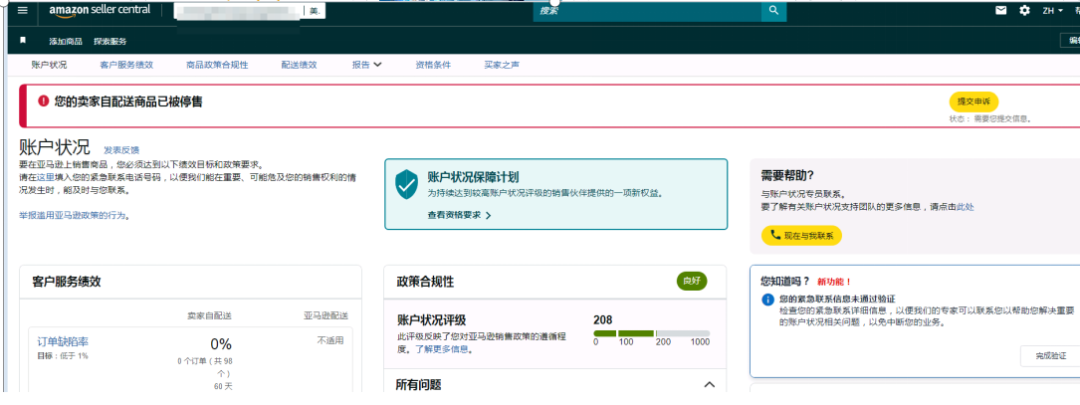Click the 此处 link in help panel
1080x405 pixels.
[965, 207]
